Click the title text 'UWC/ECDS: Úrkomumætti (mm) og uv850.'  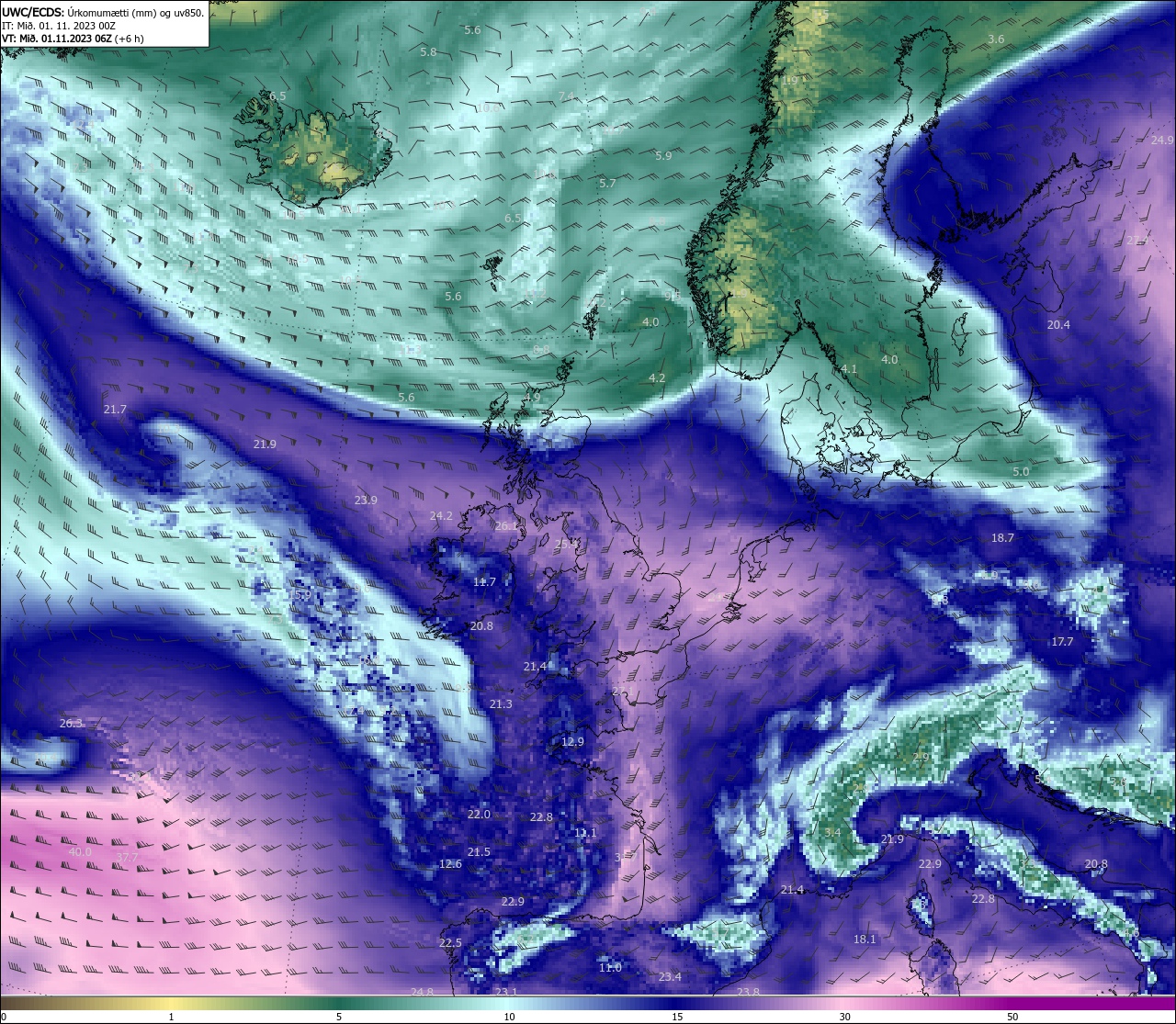click(x=103, y=13)
